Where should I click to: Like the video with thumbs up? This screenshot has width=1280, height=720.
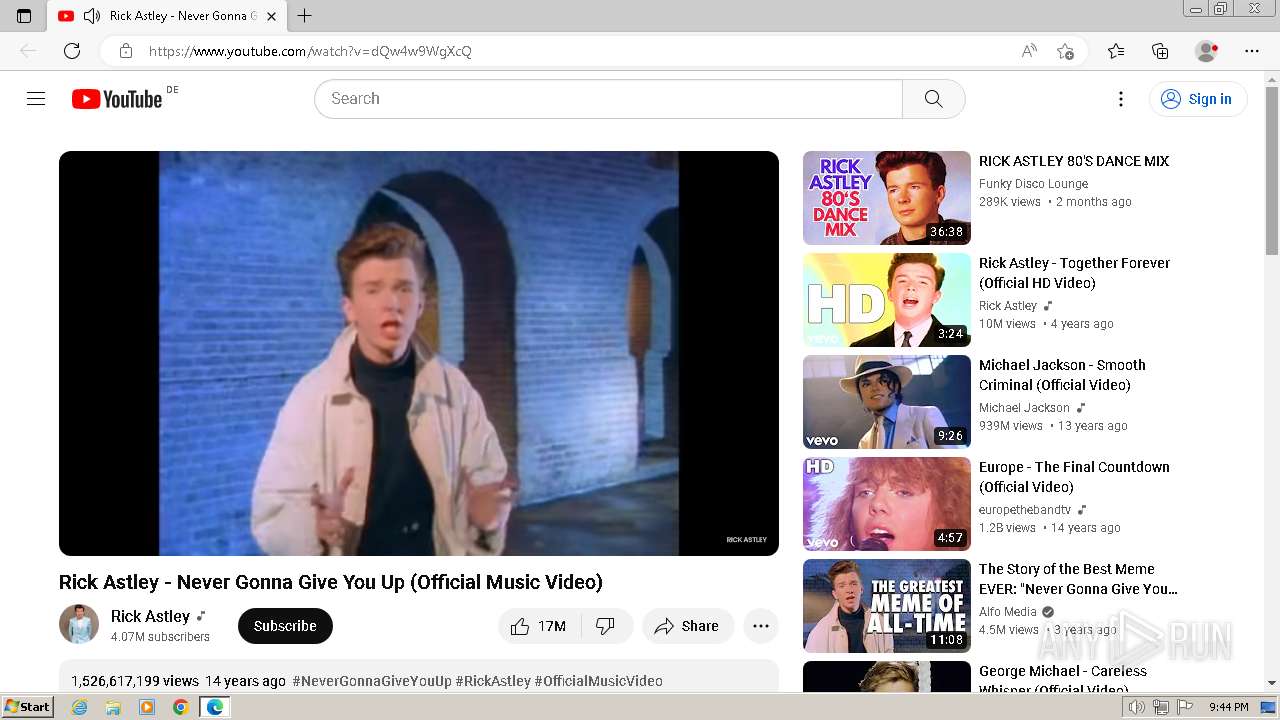[x=538, y=626]
